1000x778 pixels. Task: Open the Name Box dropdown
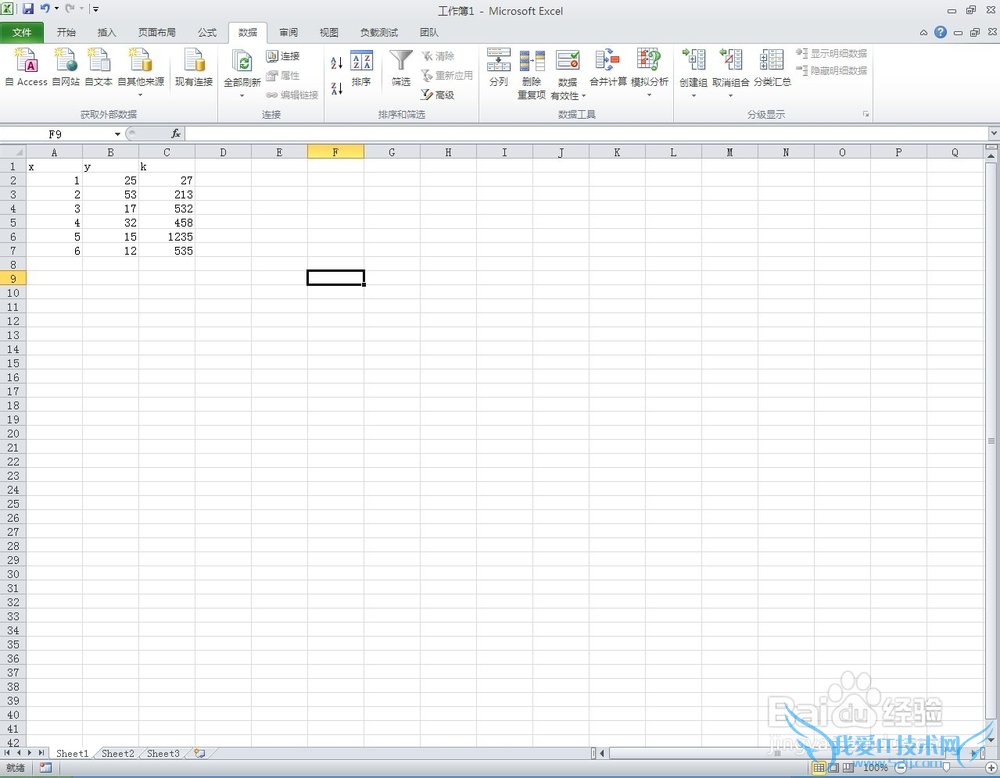pyautogui.click(x=117, y=134)
